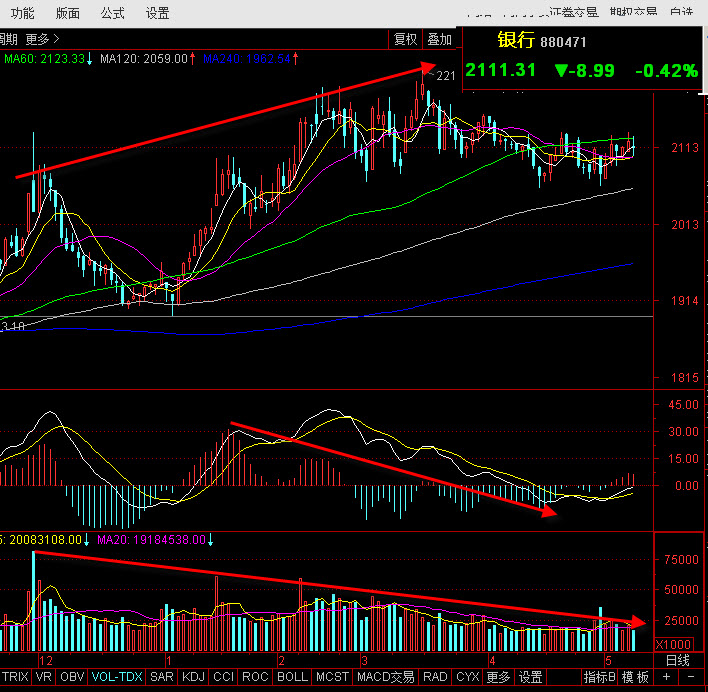
Task: Click the 2113 price axis label
Action: (x=685, y=148)
